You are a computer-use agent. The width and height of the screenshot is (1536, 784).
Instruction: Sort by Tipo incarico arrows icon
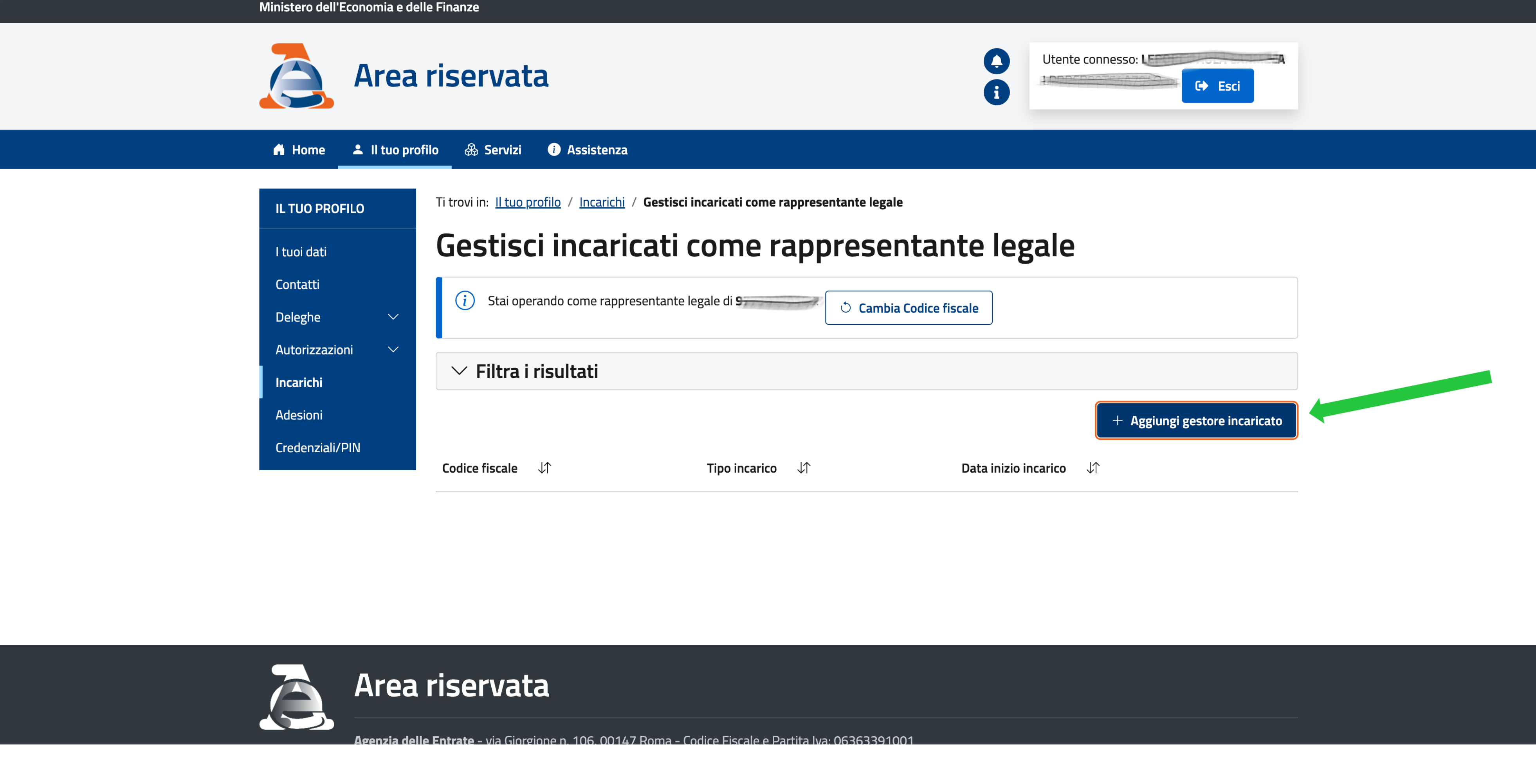(x=803, y=468)
